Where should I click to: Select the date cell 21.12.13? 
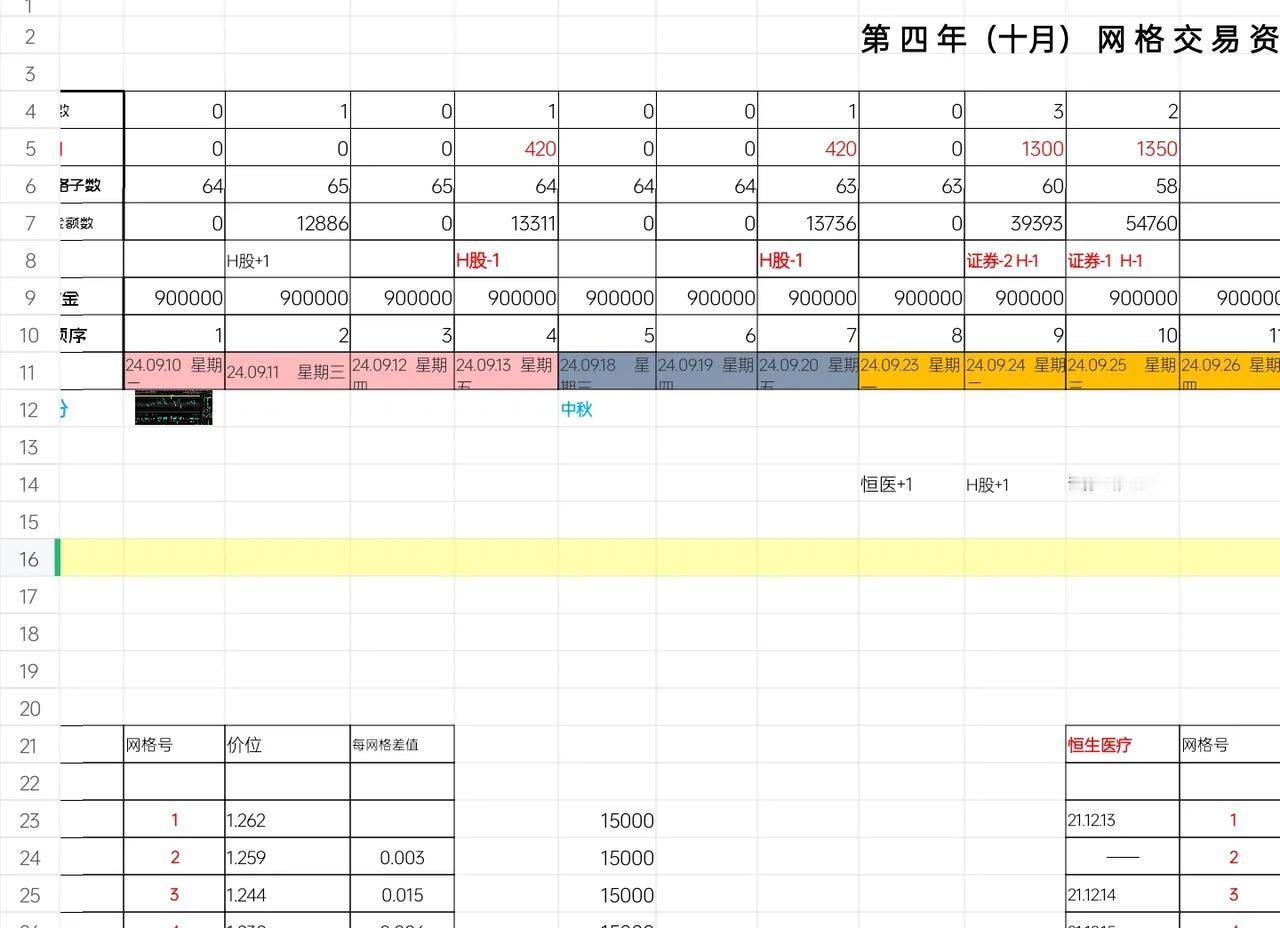click(1123, 820)
